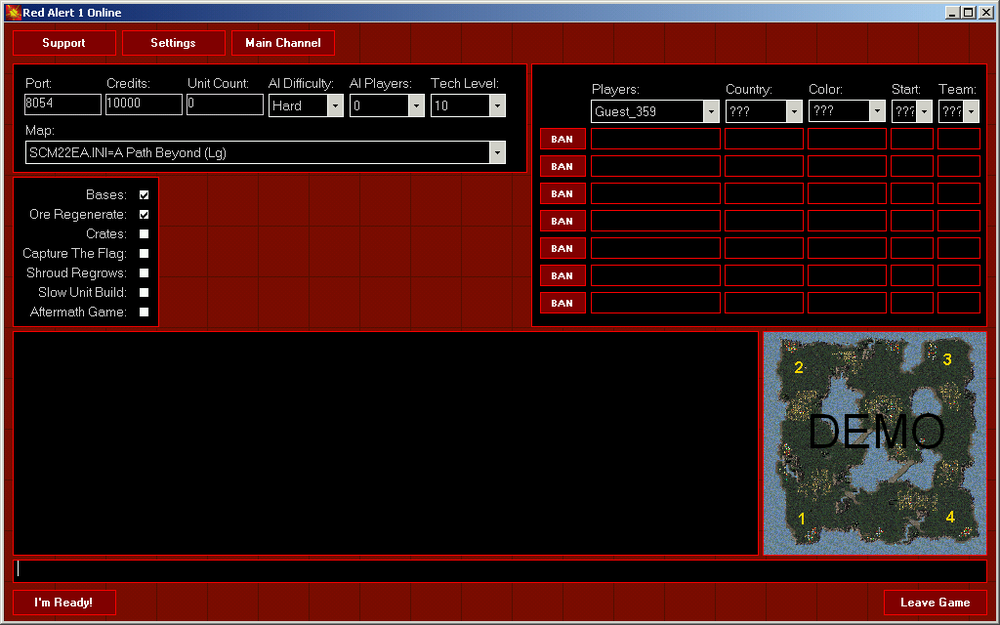1000x625 pixels.
Task: Click the "Tech Level:" label
Action: (x=465, y=84)
